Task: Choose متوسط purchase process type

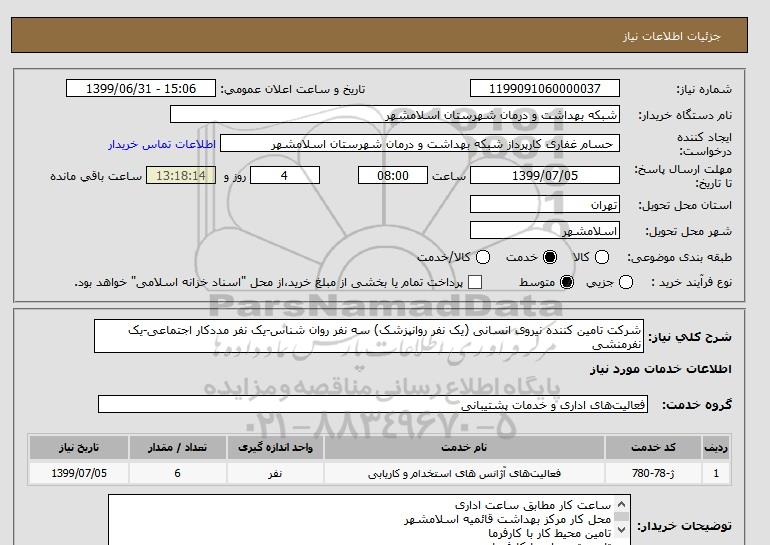Action: click(567, 282)
